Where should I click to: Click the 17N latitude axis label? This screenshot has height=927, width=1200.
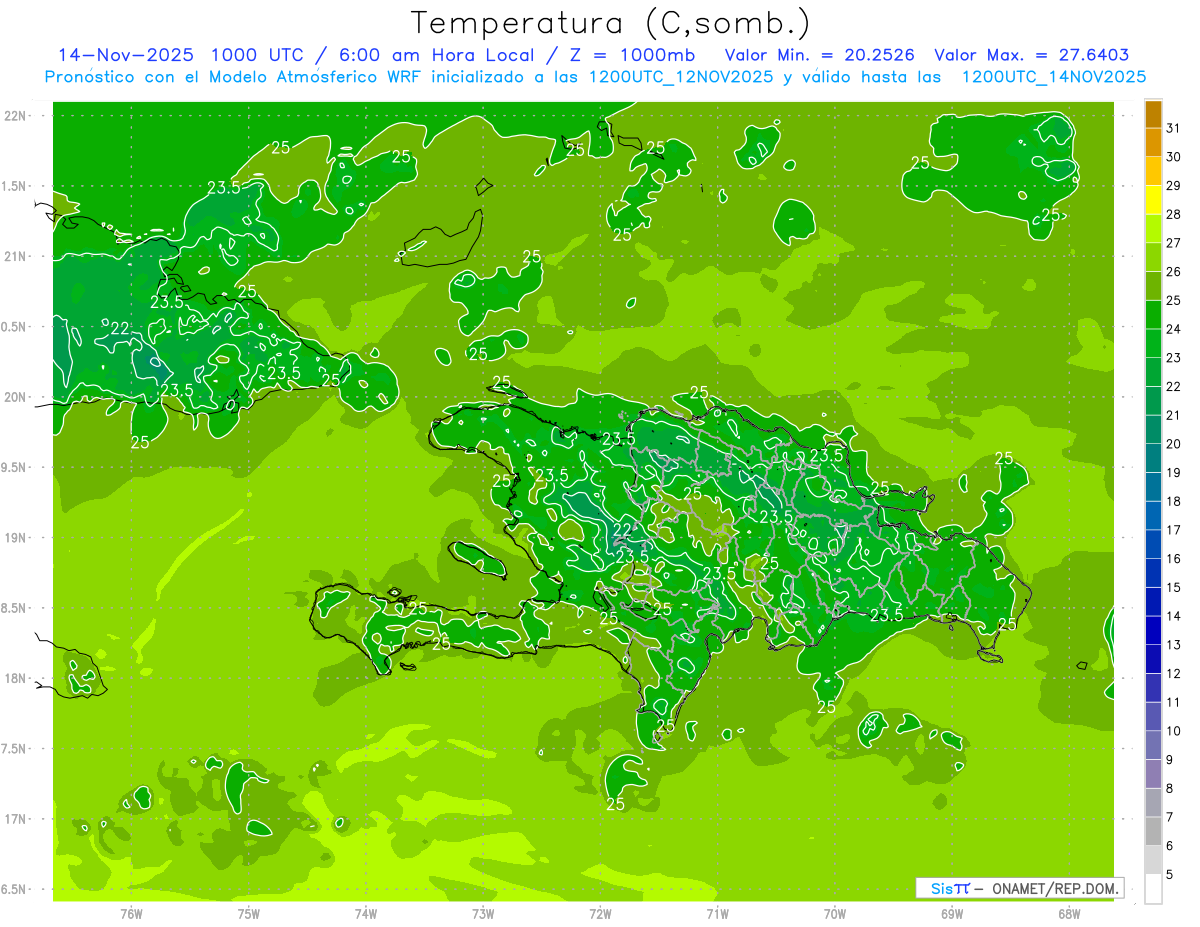[16, 819]
